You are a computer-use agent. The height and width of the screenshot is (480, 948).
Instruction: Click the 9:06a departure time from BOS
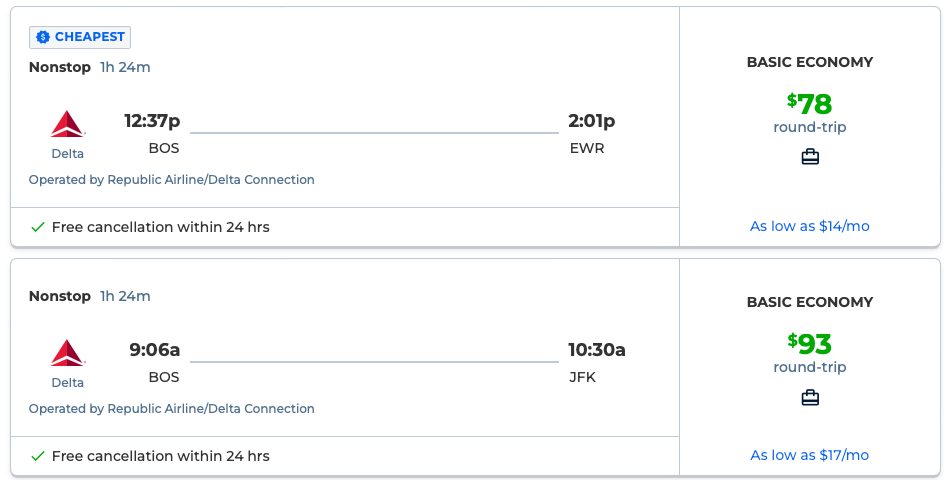[154, 350]
